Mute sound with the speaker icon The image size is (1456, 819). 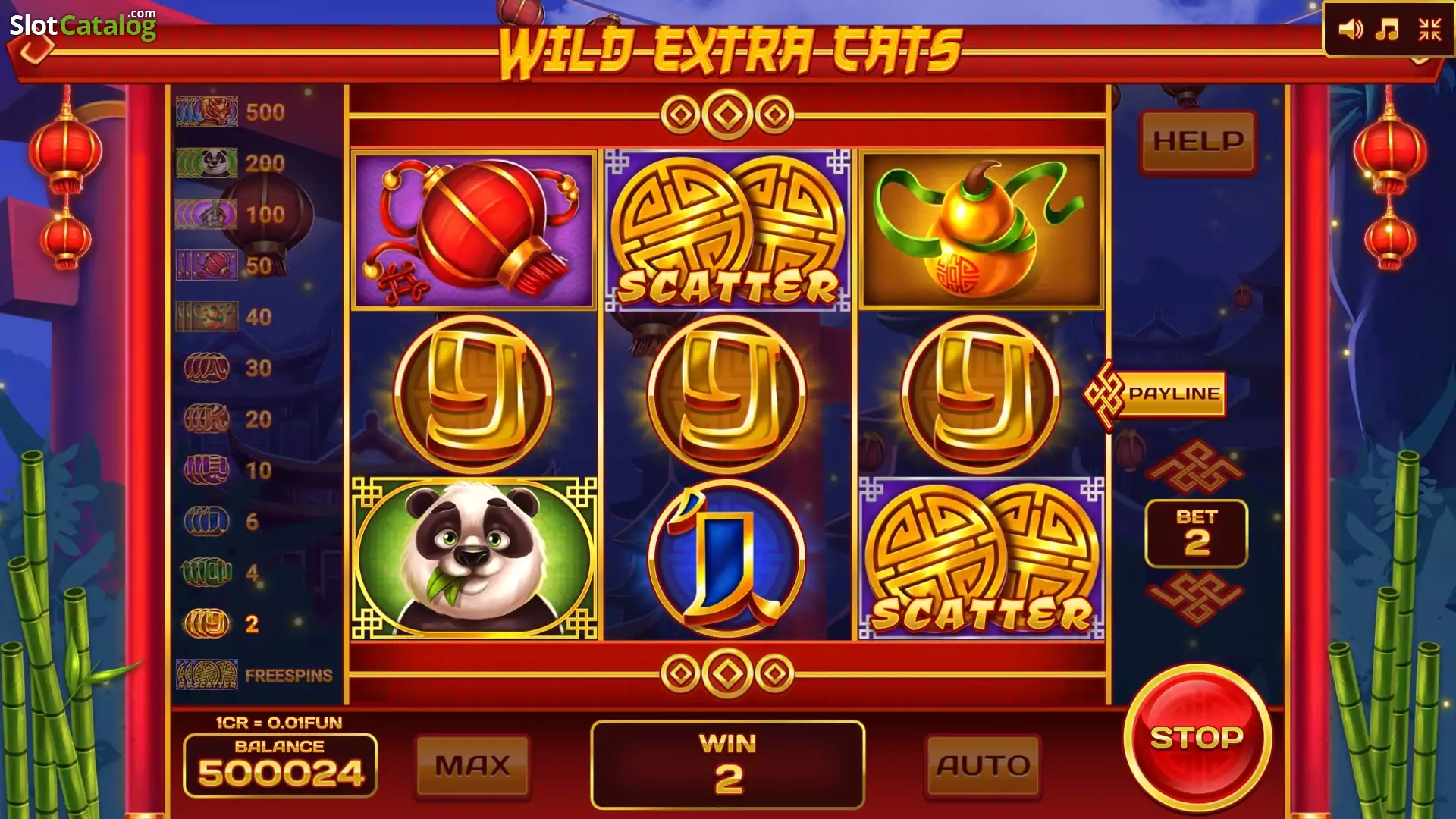pyautogui.click(x=1351, y=30)
